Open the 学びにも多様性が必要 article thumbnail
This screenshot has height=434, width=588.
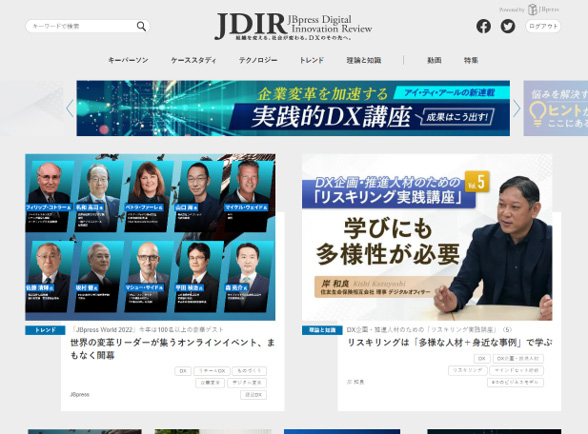[x=427, y=237]
